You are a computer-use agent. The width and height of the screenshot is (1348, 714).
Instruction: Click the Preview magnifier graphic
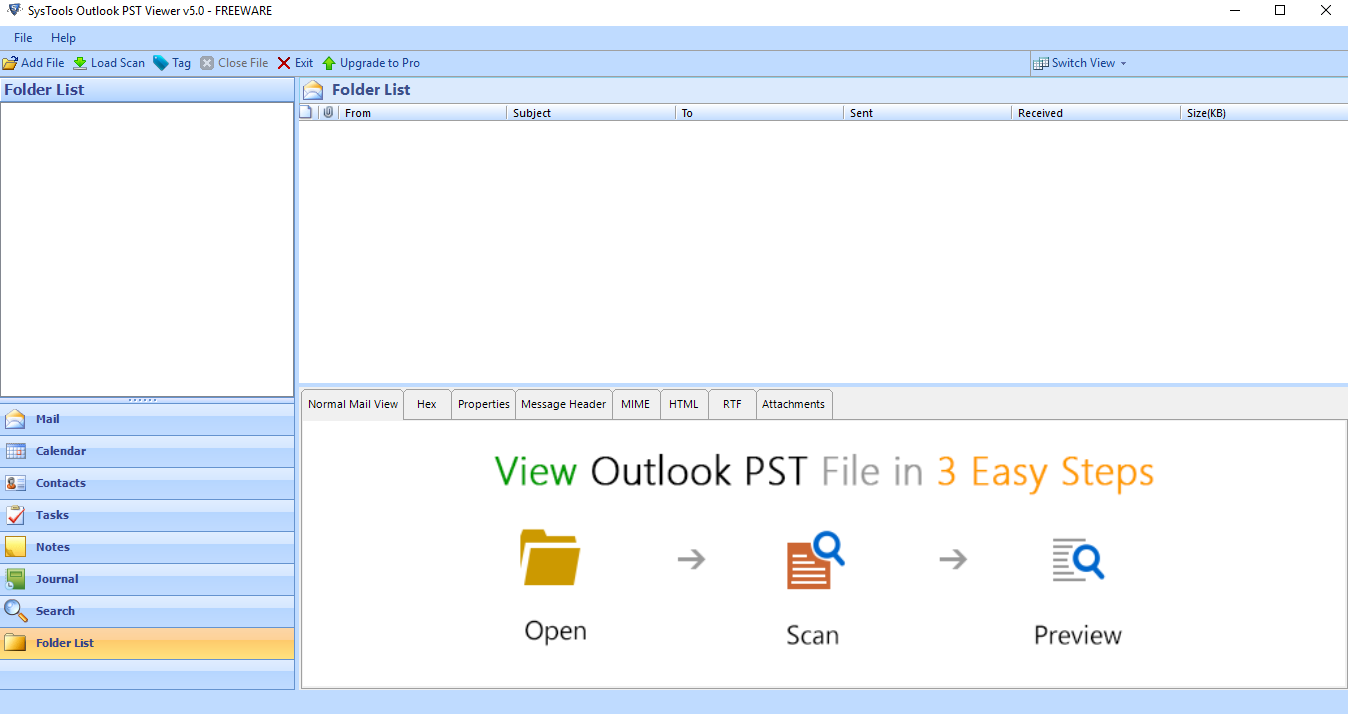tap(1078, 558)
